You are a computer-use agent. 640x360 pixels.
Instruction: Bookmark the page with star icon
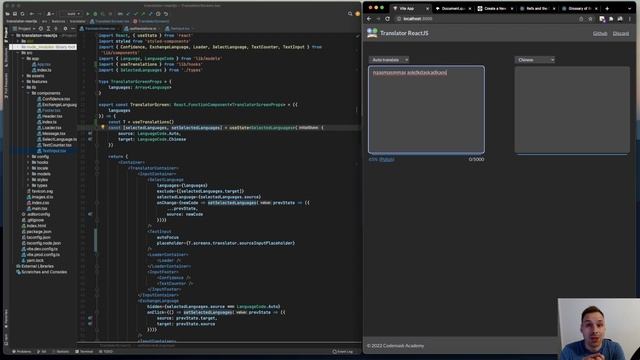(590, 19)
